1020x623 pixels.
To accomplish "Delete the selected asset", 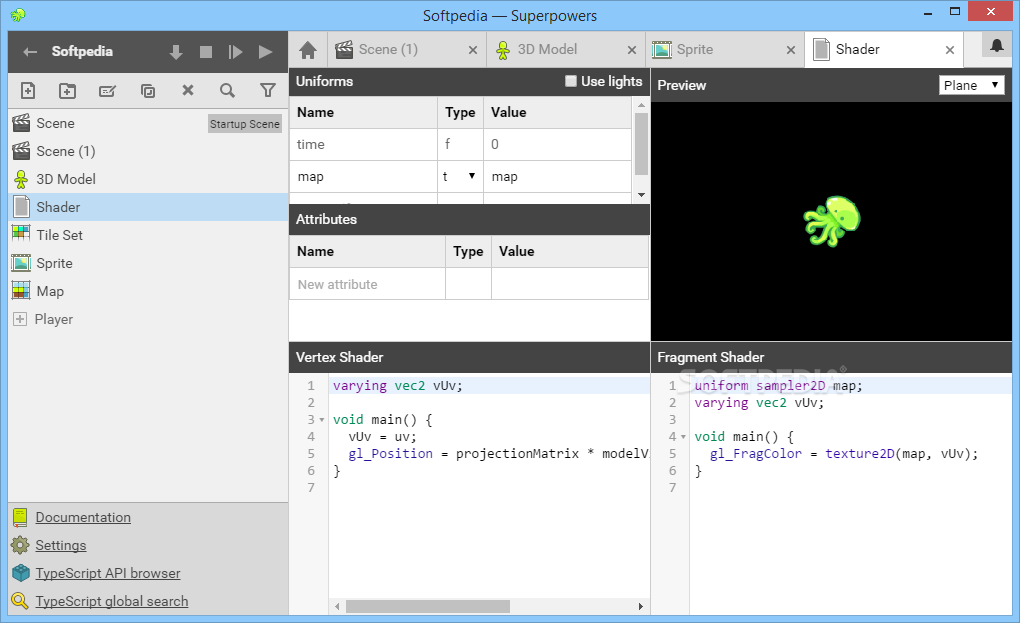I will tap(188, 90).
